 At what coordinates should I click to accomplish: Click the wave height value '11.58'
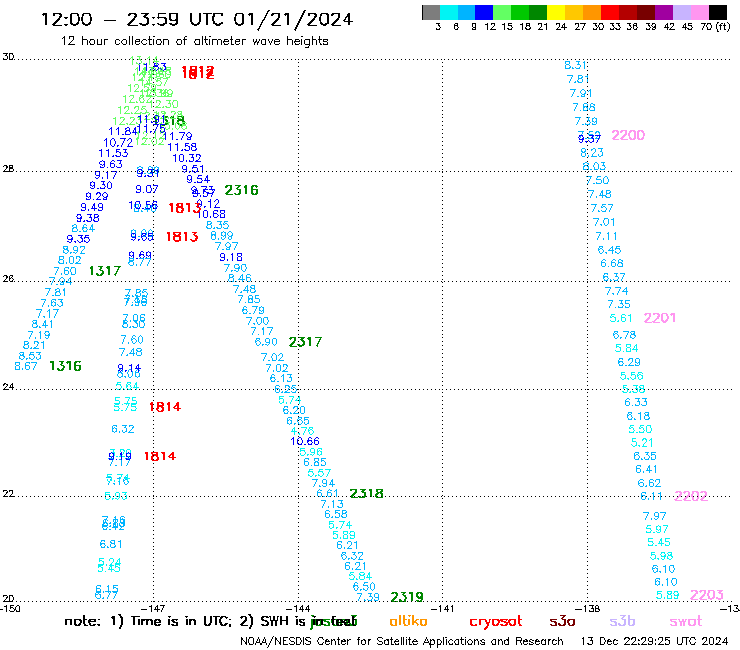183,147
